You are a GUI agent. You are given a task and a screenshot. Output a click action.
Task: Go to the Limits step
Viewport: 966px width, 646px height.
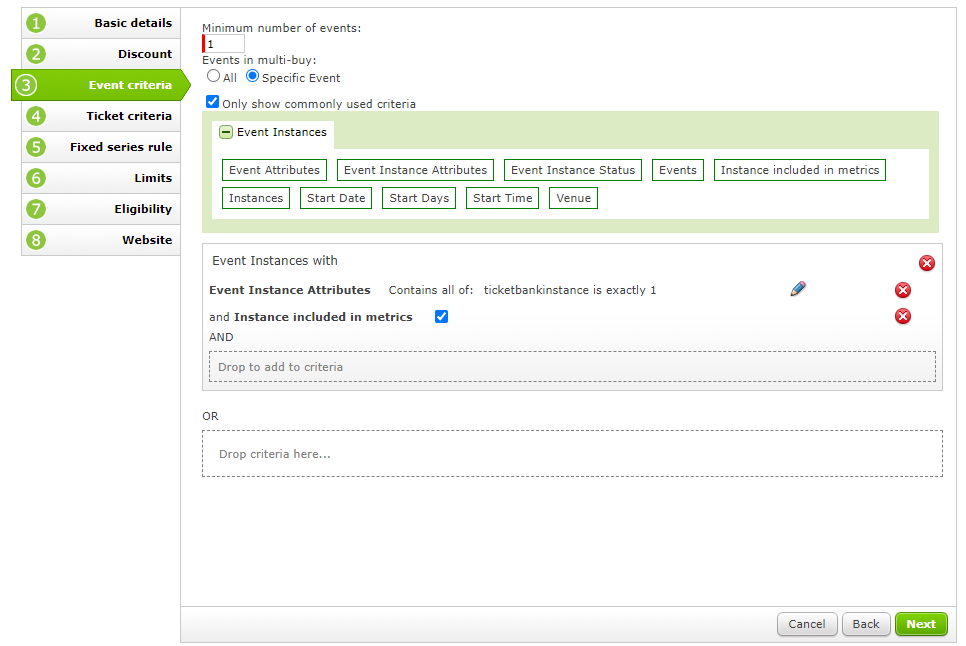[x=101, y=178]
